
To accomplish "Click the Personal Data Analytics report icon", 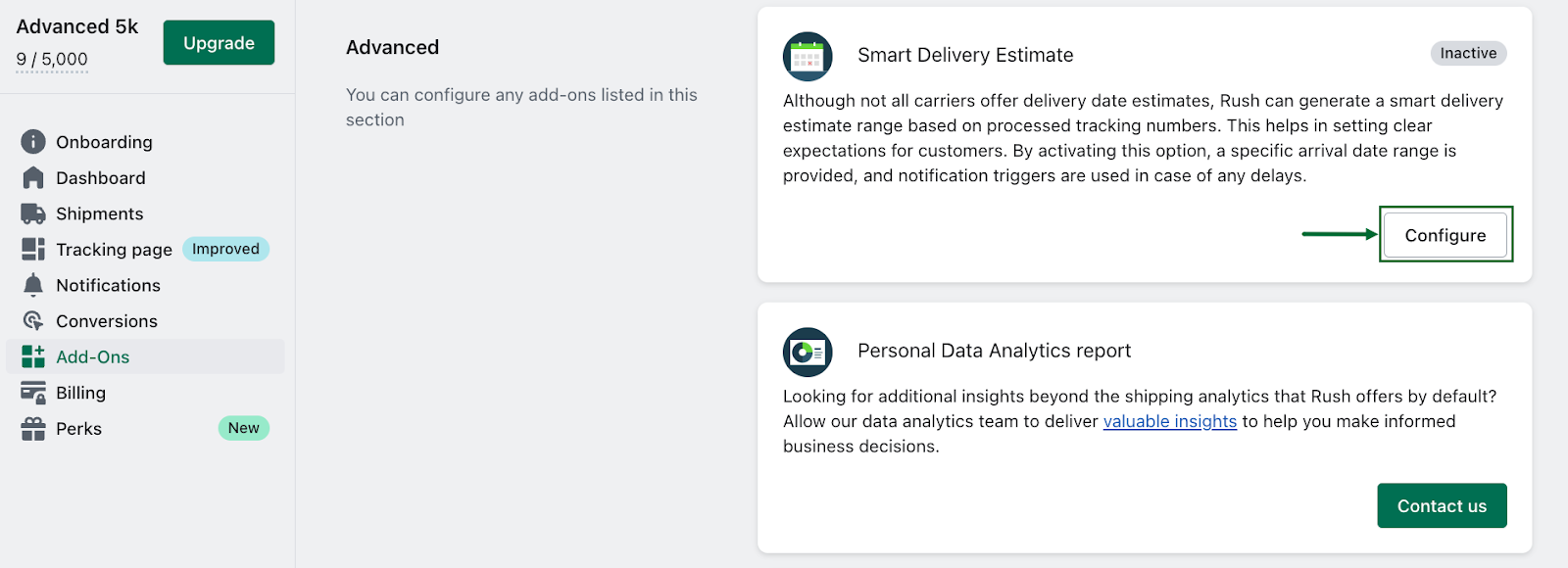I will pyautogui.click(x=808, y=353).
